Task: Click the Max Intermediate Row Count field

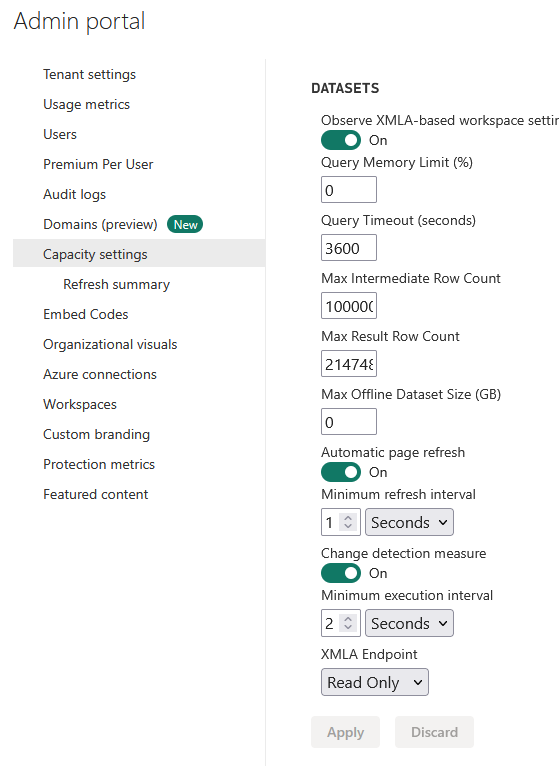Action: (349, 306)
